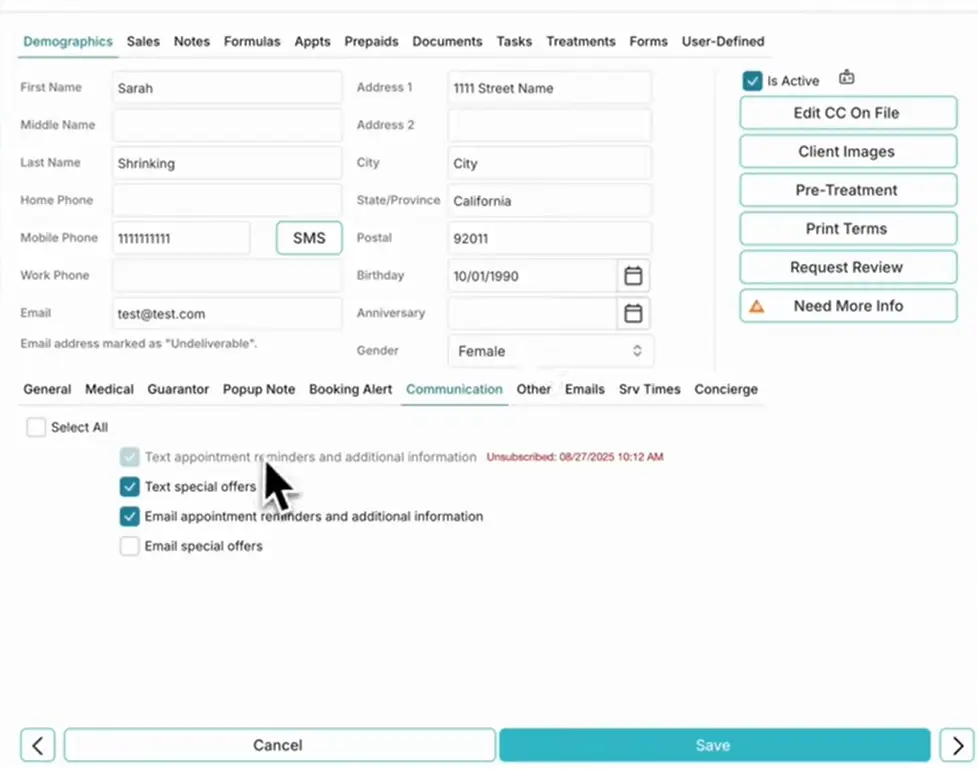Switch to the Emails tab
This screenshot has height=769, width=978.
coord(584,389)
